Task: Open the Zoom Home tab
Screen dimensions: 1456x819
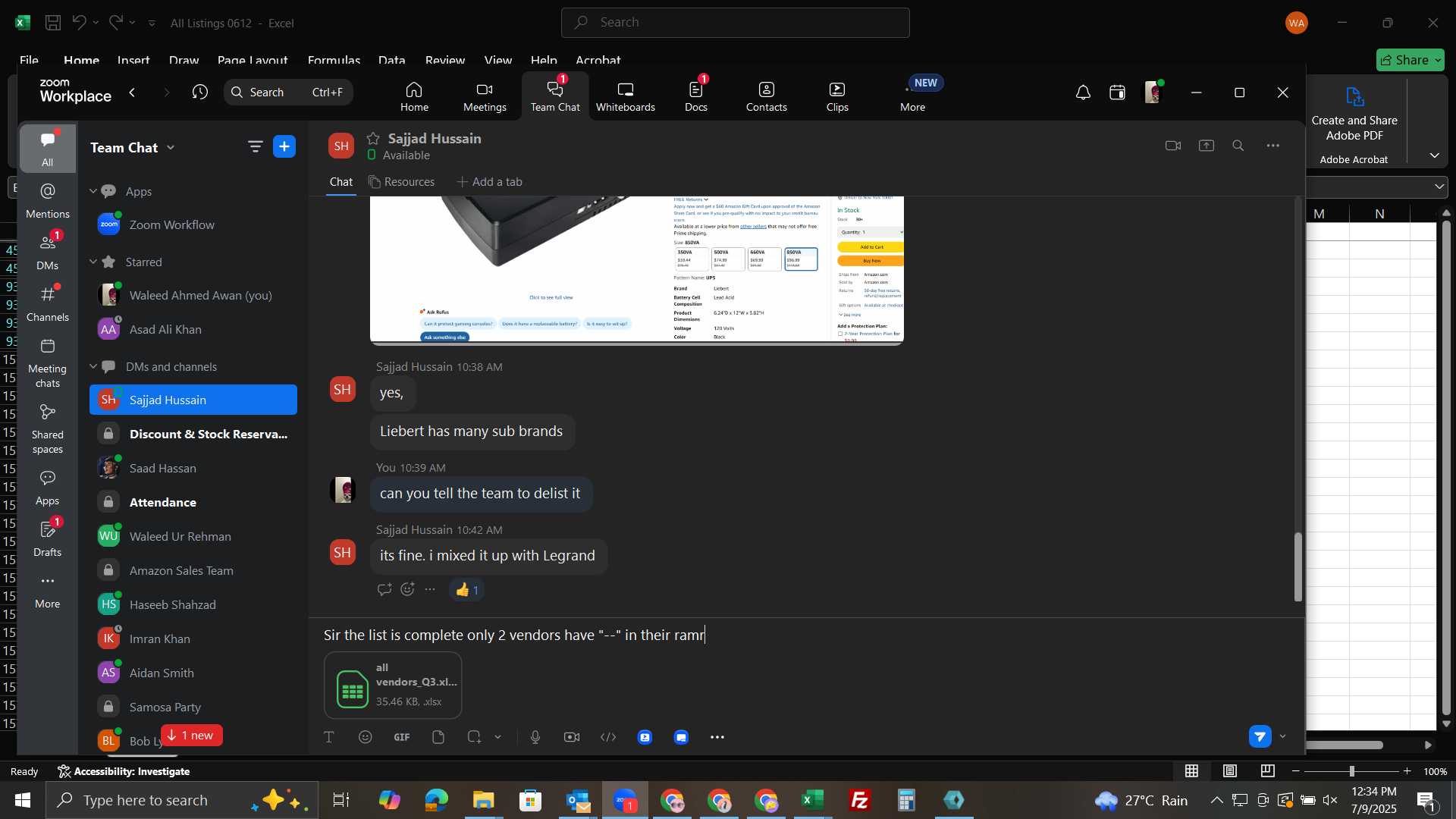Action: 414,96
